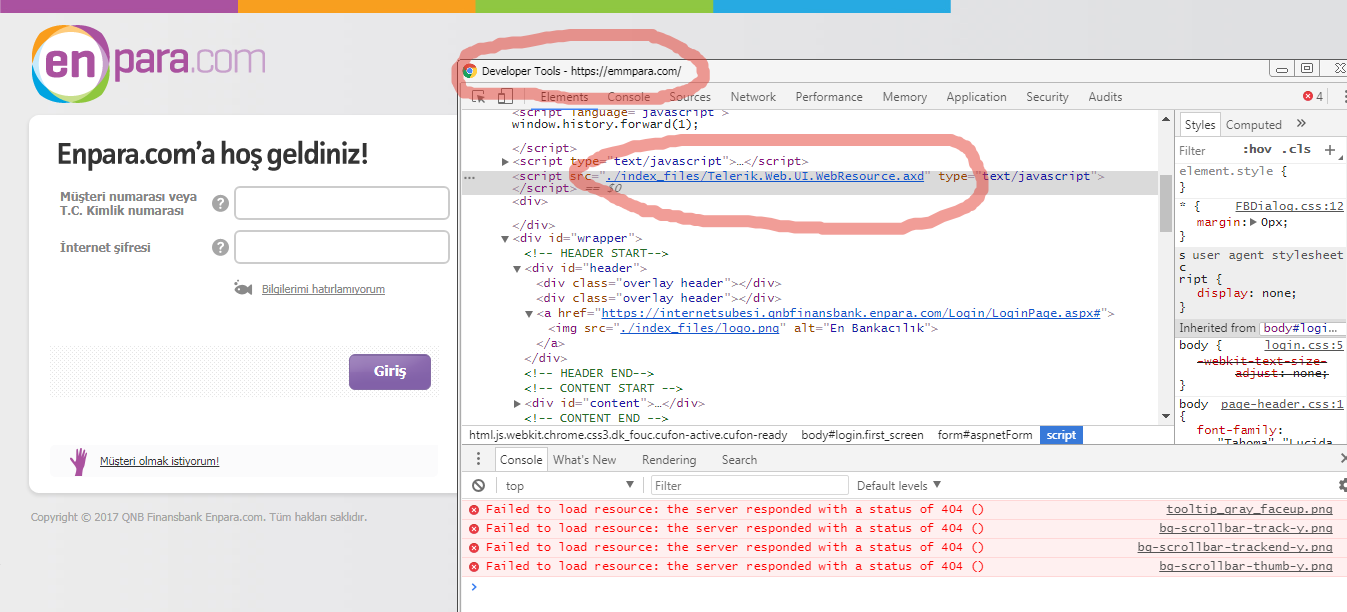
Task: Open the login.css:5 stylesheet link
Action: [x=1304, y=345]
